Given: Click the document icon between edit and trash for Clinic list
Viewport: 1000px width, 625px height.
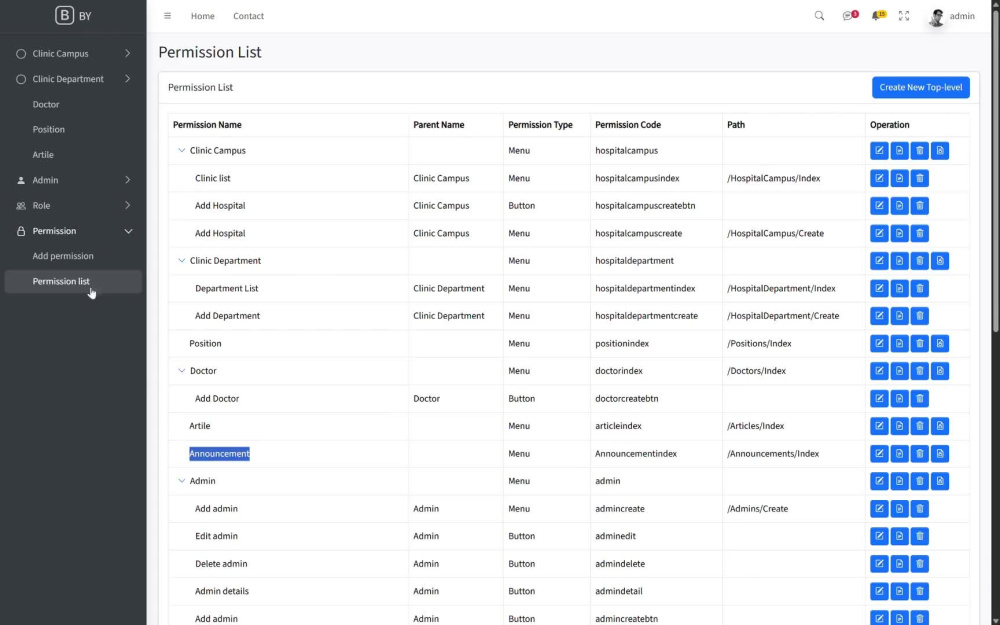Looking at the screenshot, I should click(x=899, y=178).
